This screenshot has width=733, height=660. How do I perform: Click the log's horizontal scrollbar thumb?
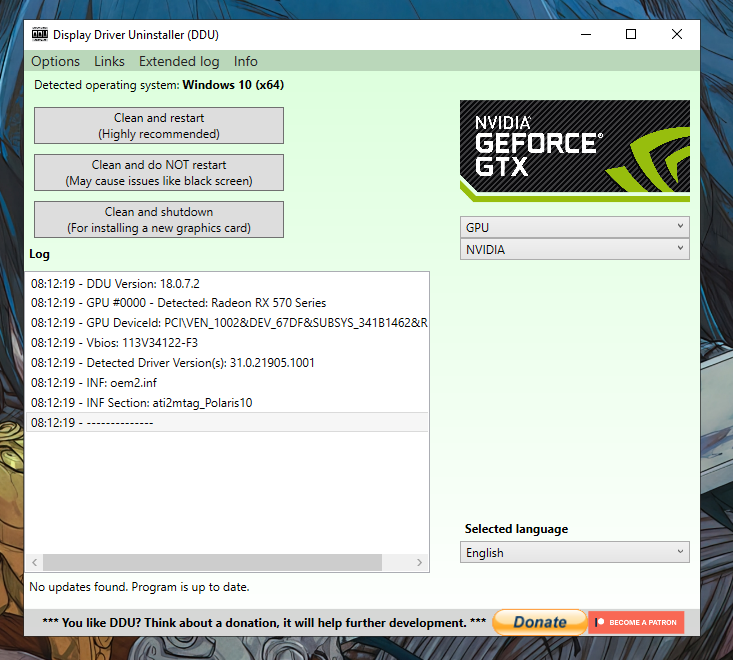click(x=212, y=563)
